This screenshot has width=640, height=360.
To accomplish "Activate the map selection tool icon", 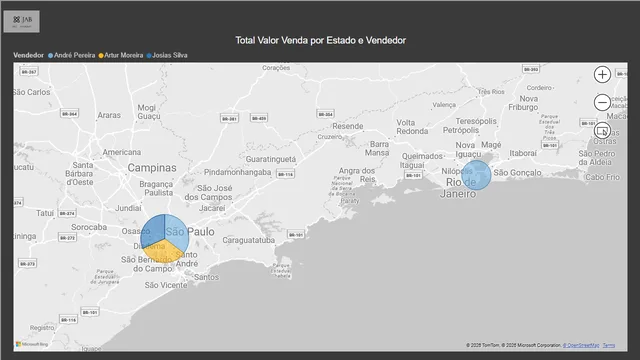I will pos(602,131).
